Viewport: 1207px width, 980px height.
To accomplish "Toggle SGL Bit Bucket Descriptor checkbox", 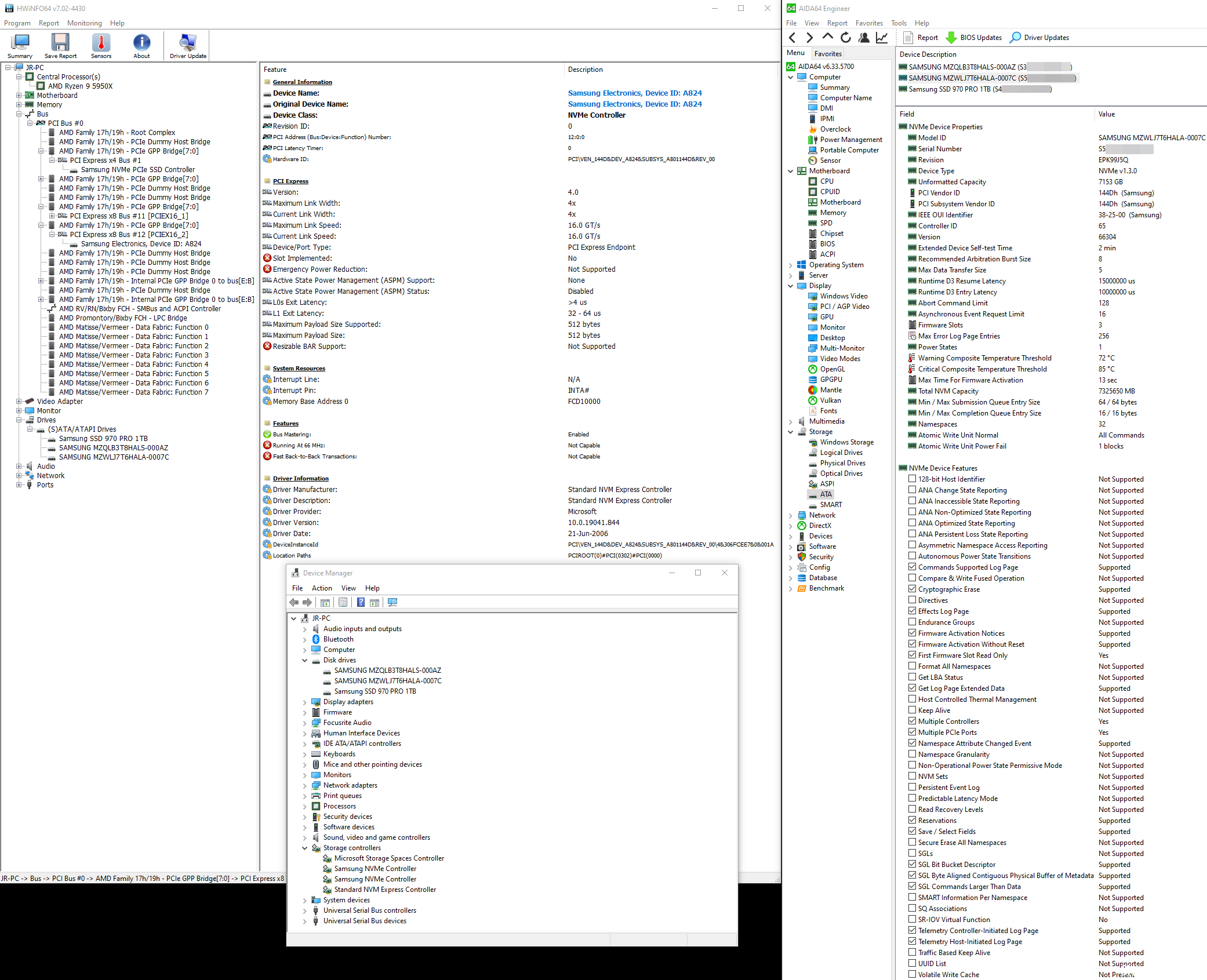I will click(912, 864).
